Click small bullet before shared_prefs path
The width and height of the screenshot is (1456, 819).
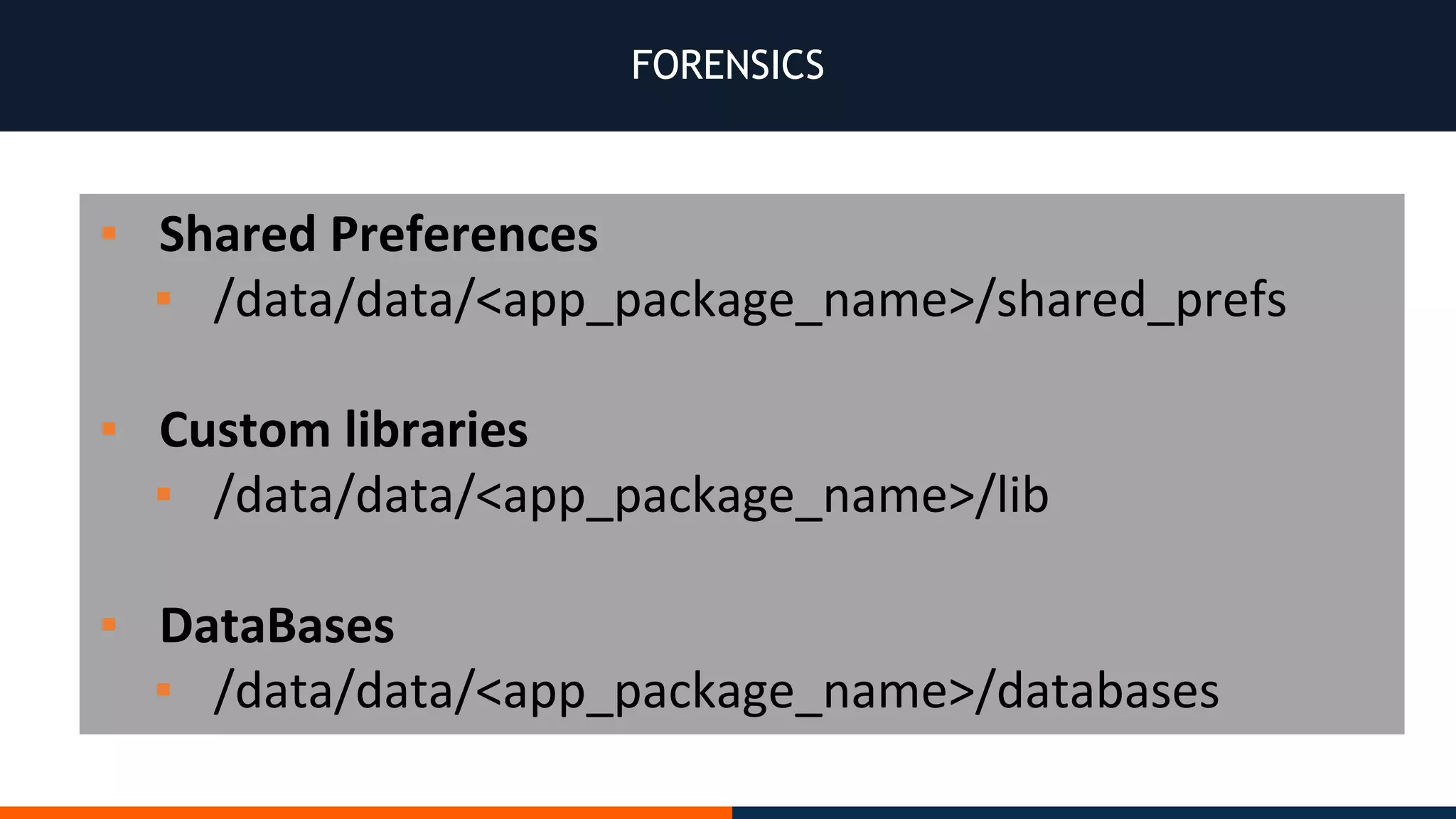point(164,299)
